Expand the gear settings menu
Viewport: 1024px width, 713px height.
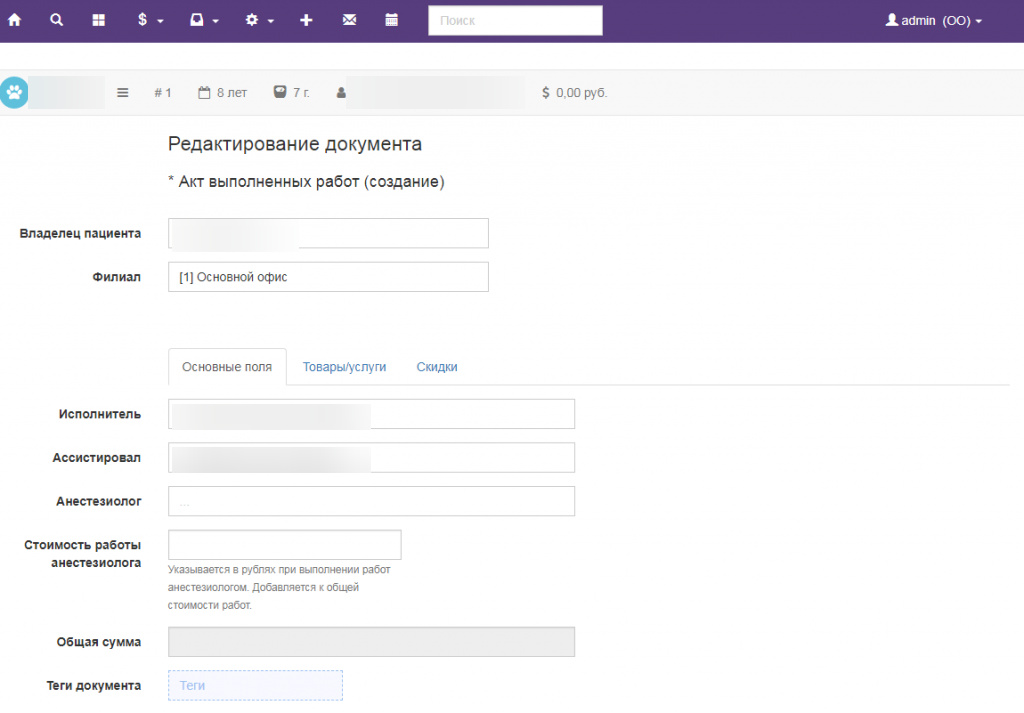point(259,20)
